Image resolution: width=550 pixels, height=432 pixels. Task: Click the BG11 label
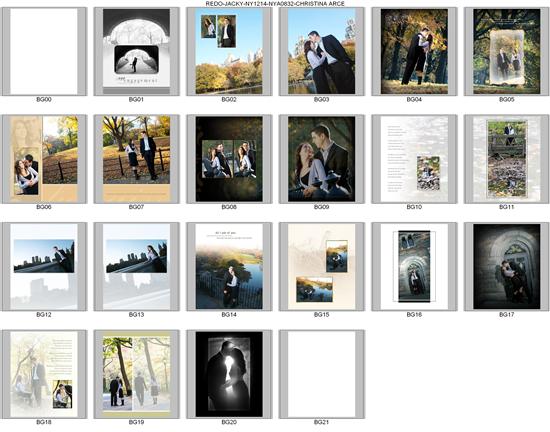(x=507, y=207)
